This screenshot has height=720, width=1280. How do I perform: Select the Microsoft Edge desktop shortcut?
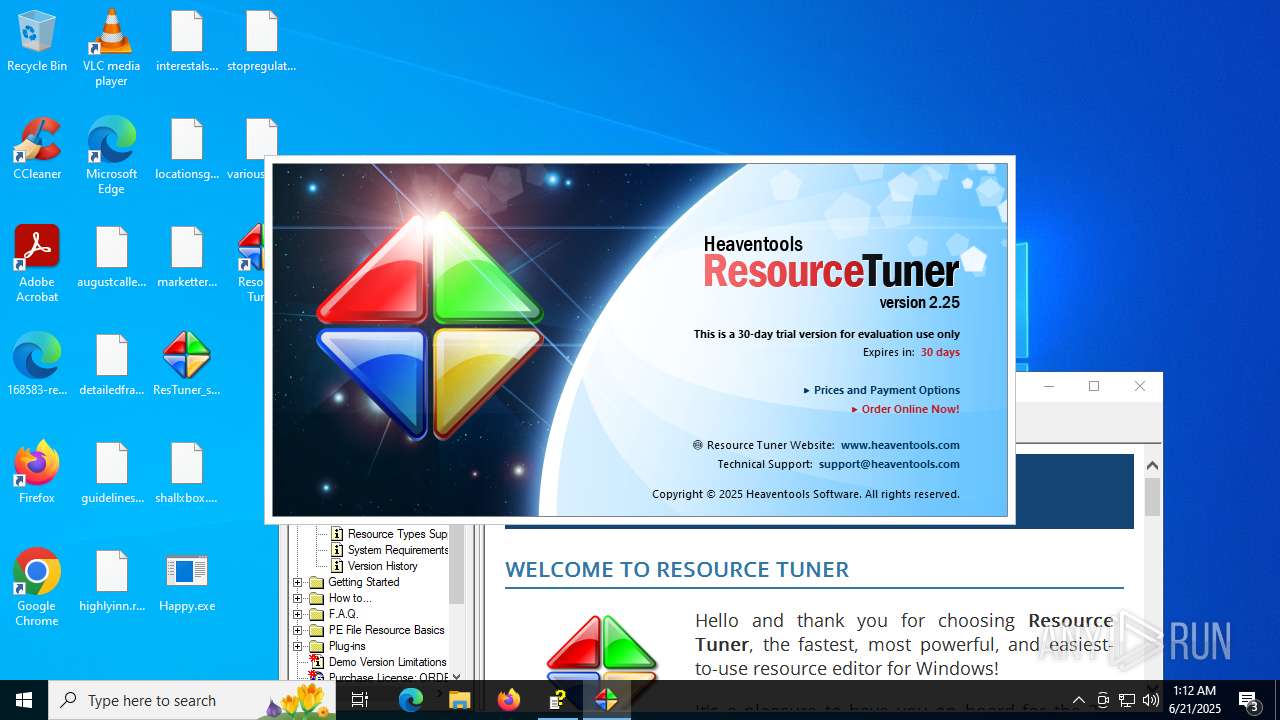coord(111,155)
